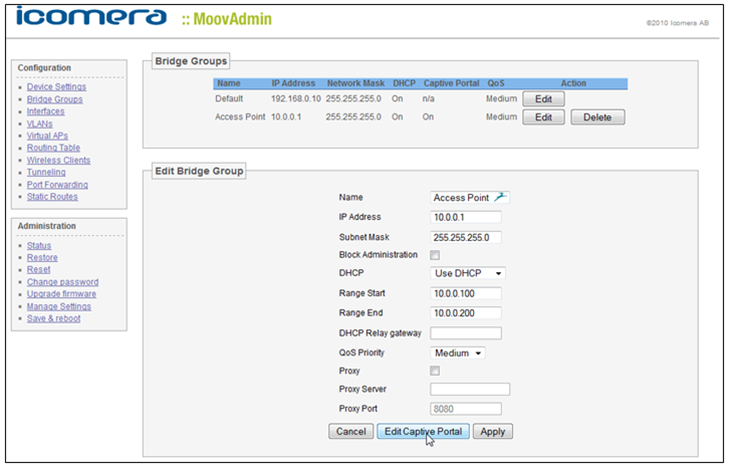Open Manage Settings link
Viewport: 730px width, 467px height.
coord(59,306)
